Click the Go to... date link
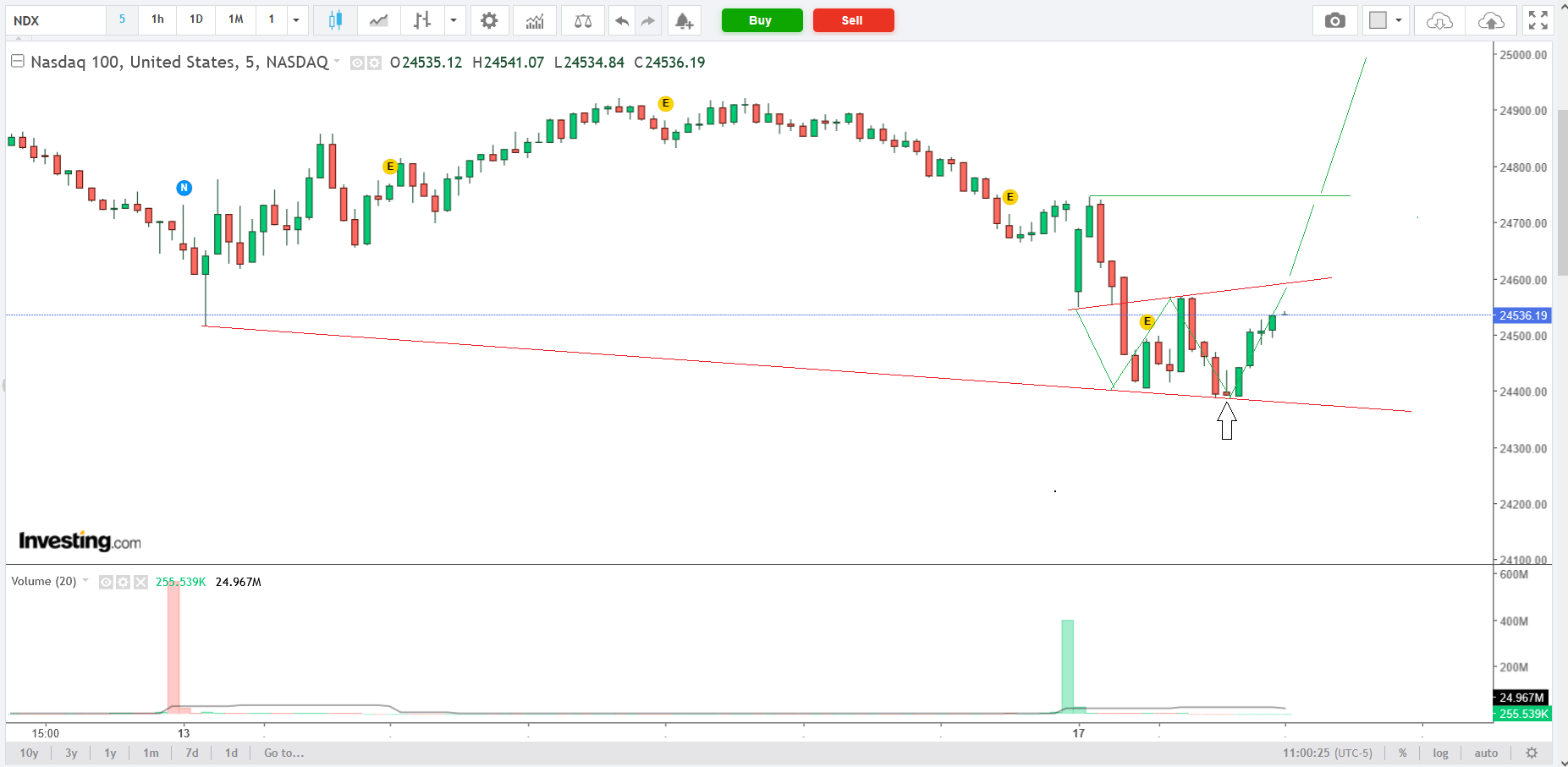Viewport: 1568px width, 767px height. click(283, 753)
